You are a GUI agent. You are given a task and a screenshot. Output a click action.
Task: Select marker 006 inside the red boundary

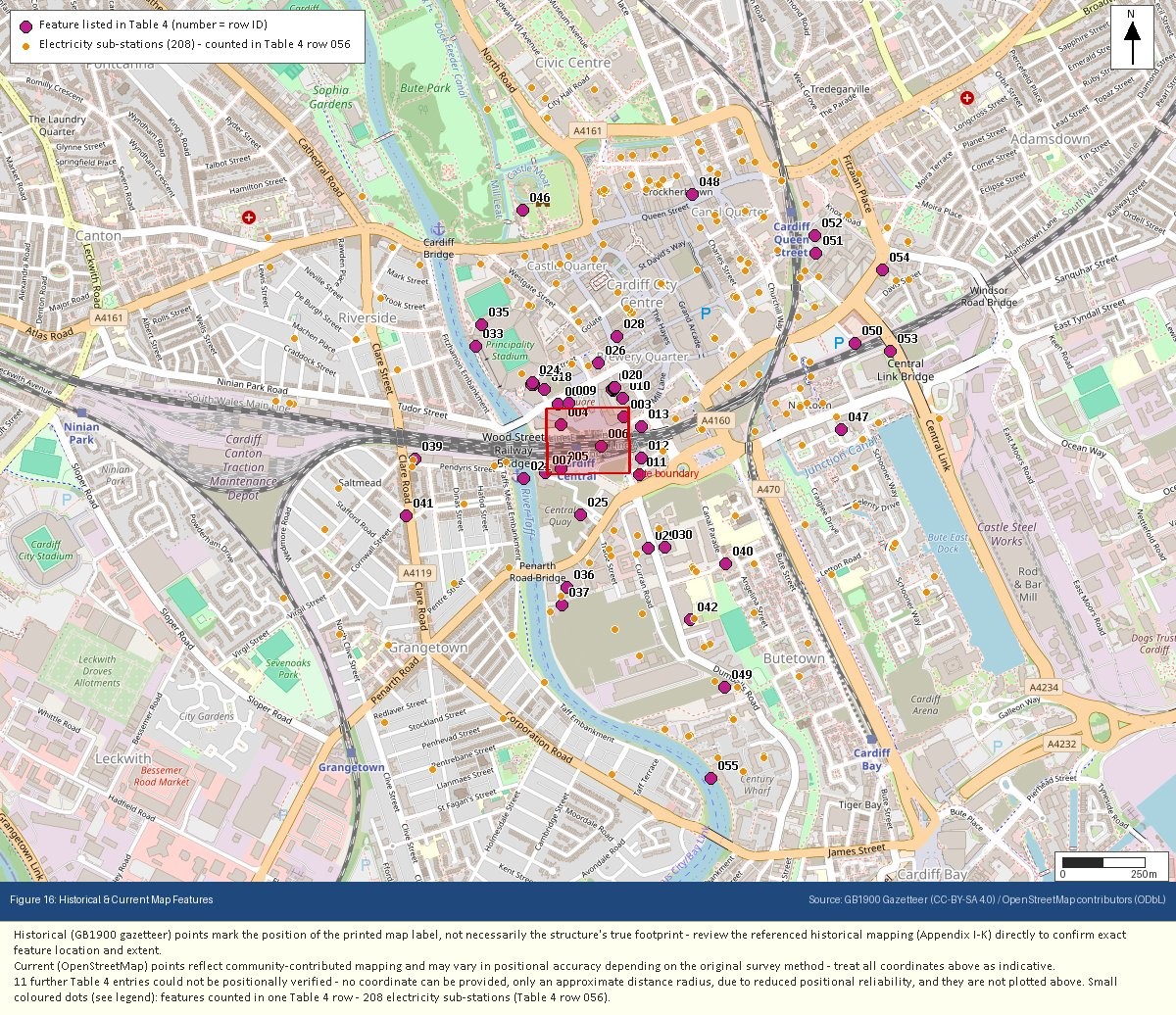coord(601,446)
